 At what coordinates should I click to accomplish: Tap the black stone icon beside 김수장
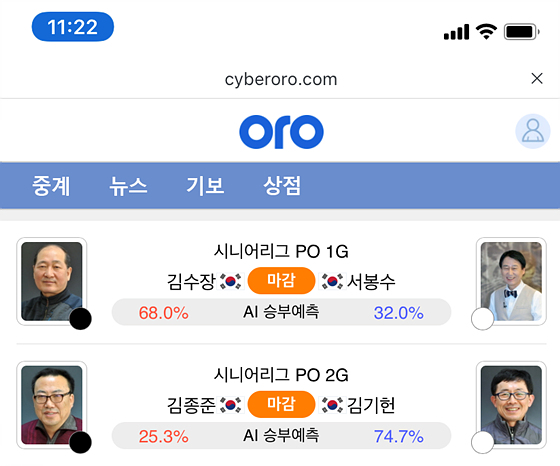click(x=80, y=319)
